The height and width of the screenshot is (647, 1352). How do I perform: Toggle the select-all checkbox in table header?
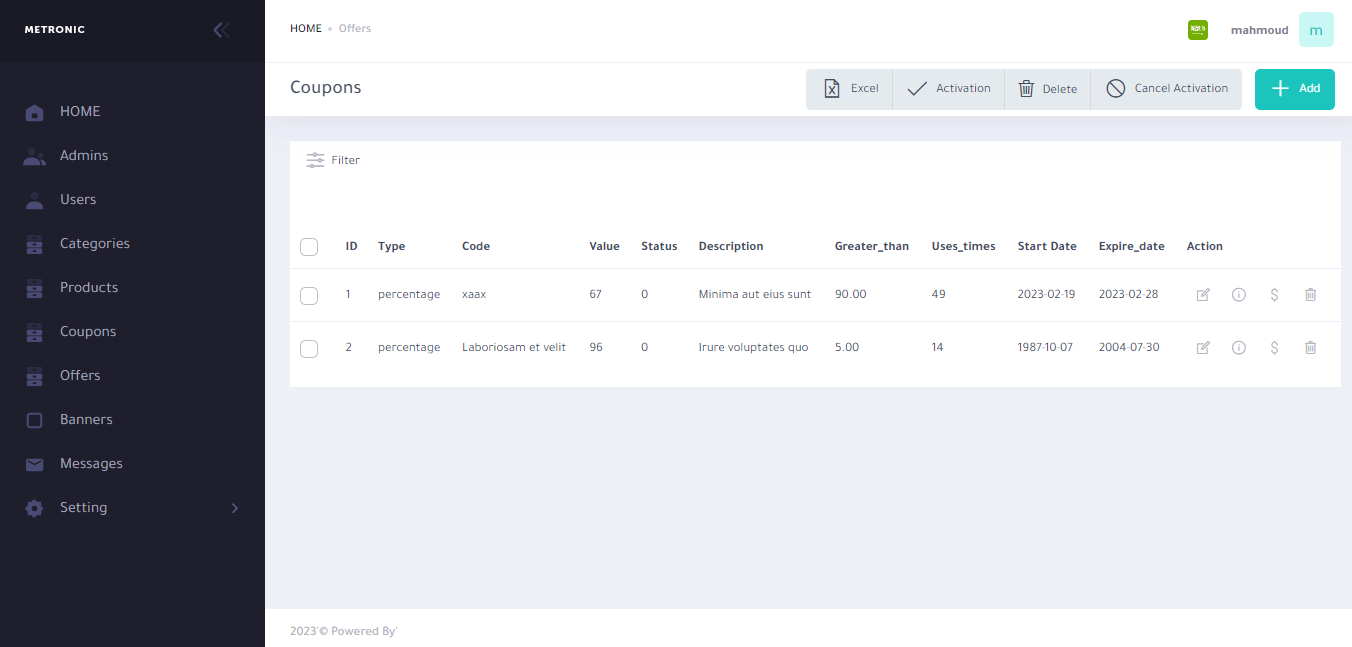pos(309,247)
